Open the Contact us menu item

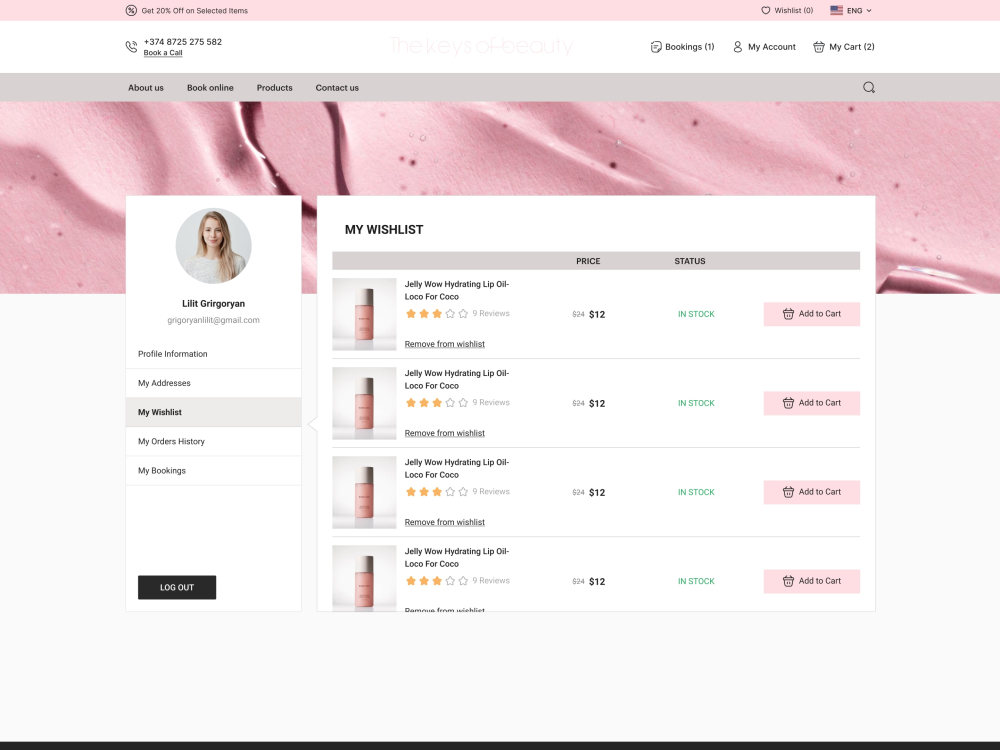point(337,87)
